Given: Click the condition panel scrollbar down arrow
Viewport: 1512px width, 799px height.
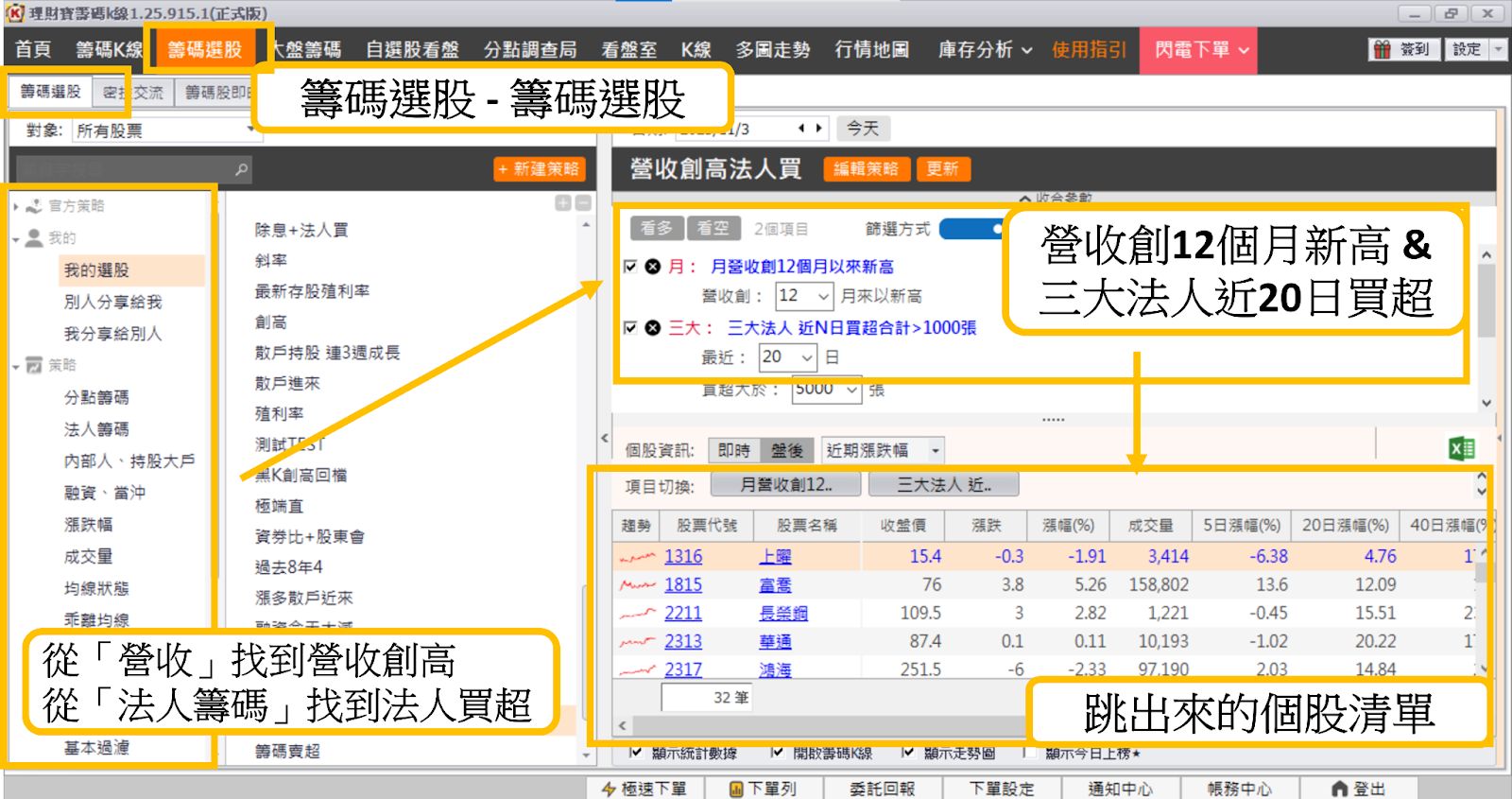Looking at the screenshot, I should (x=1486, y=403).
